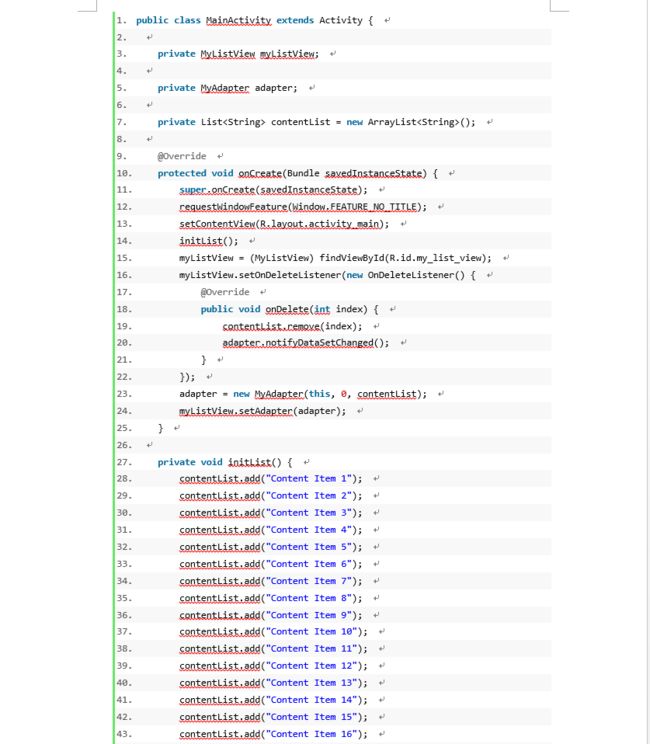
Task: Click the line adding "Content Item 12"
Action: tap(274, 666)
